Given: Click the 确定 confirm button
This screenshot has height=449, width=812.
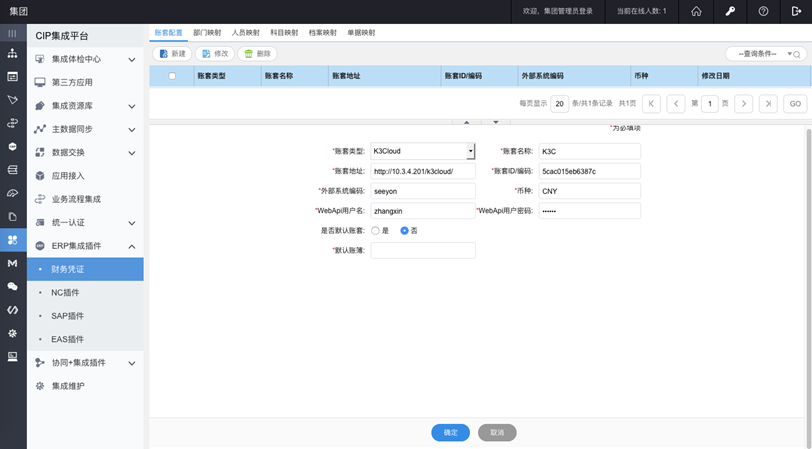Looking at the screenshot, I should pyautogui.click(x=450, y=433).
